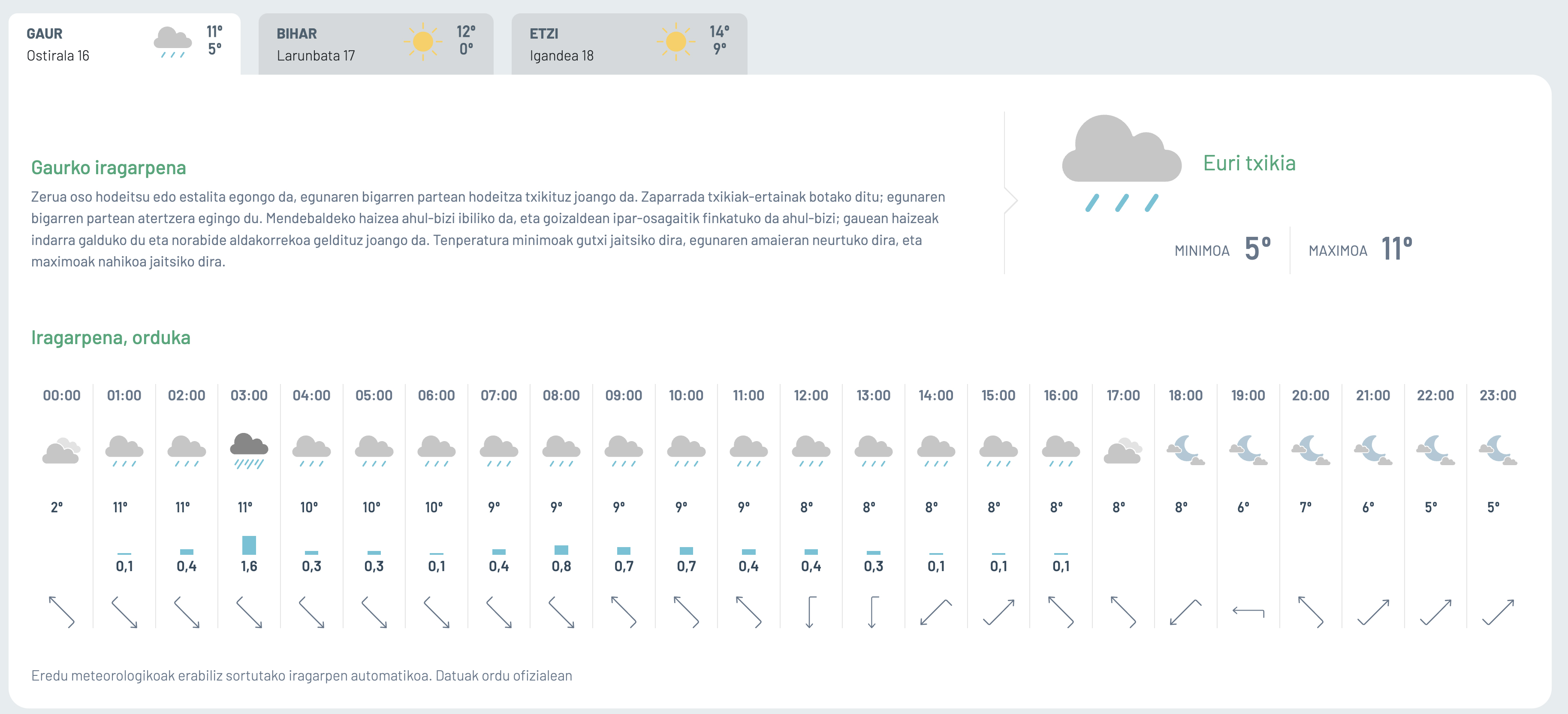Click the cloudy icon at 00:00

point(61,451)
